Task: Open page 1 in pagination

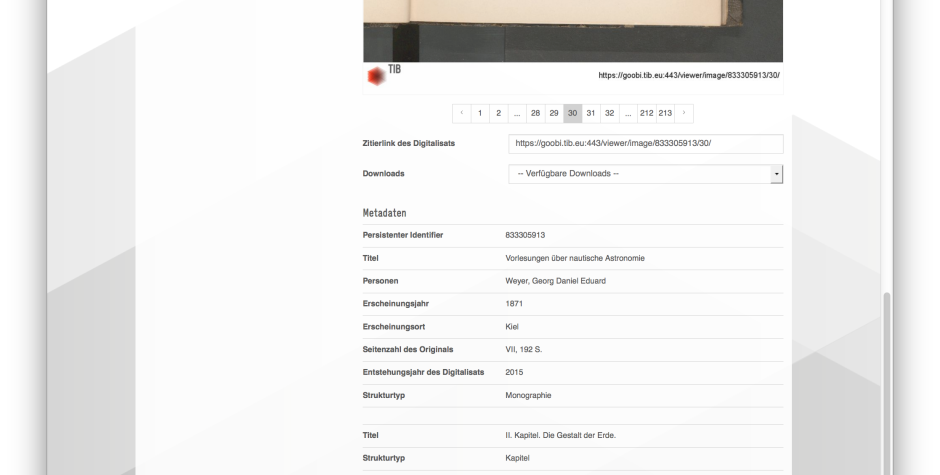Action: coord(480,113)
